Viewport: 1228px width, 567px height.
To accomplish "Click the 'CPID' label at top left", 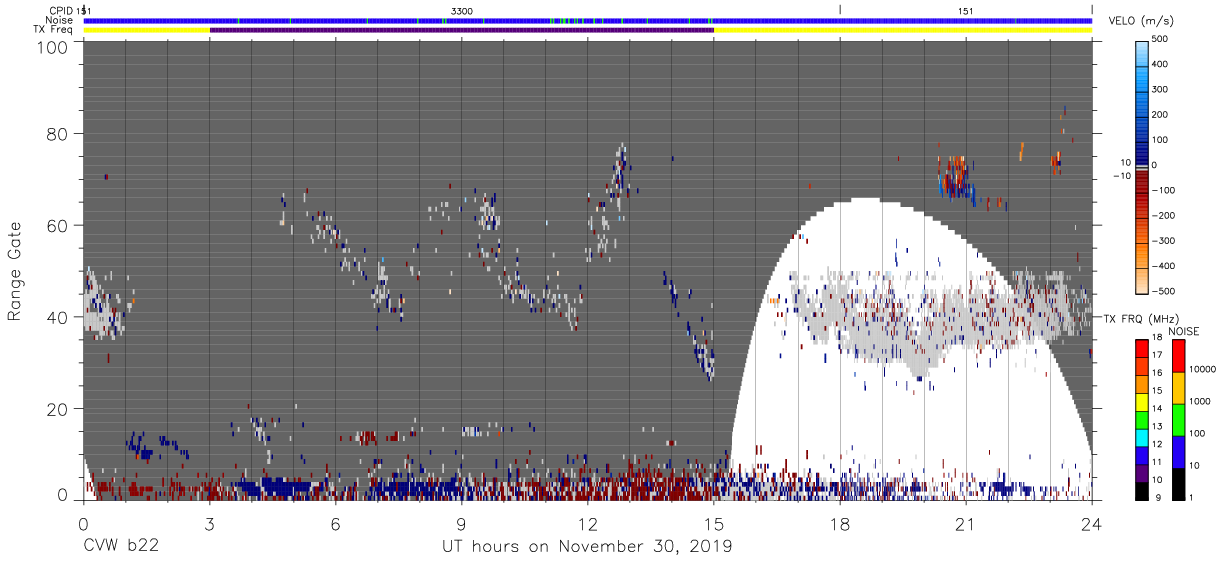I will click(60, 10).
